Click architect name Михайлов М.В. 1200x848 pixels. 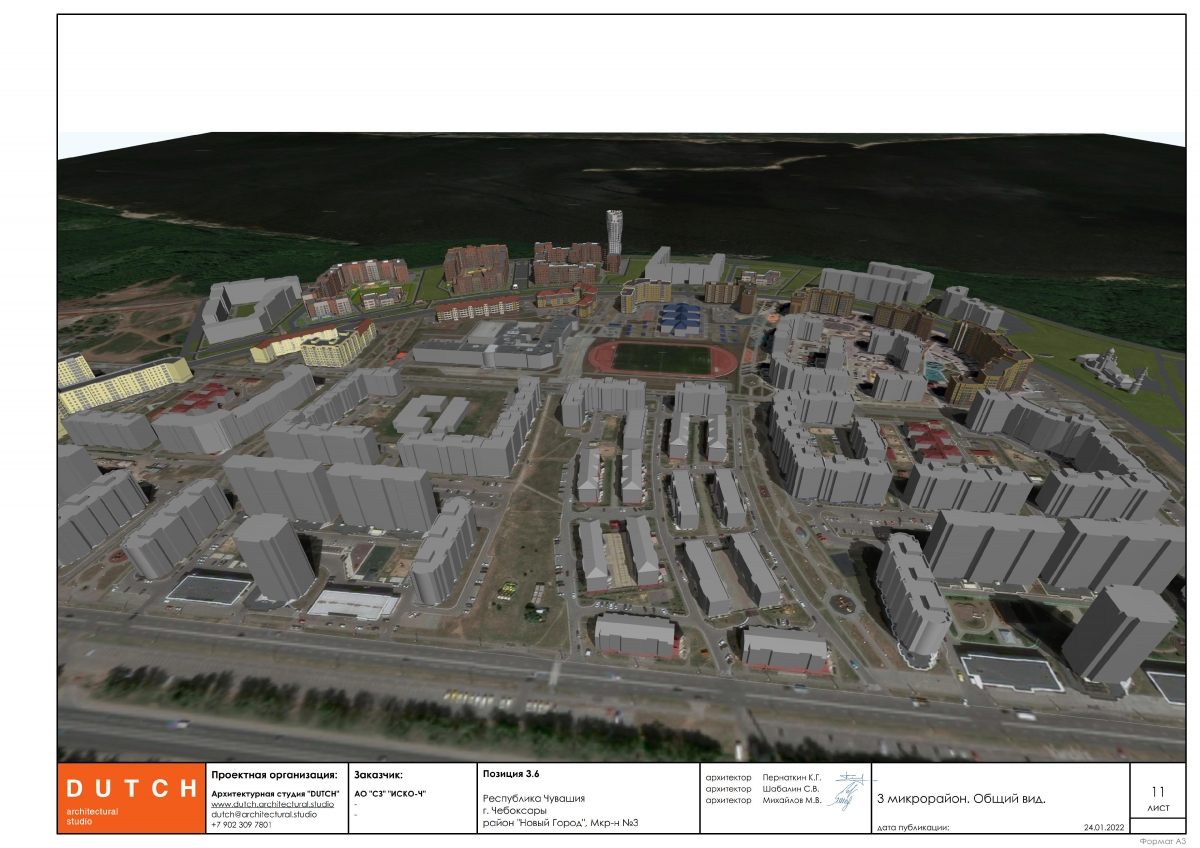[791, 800]
